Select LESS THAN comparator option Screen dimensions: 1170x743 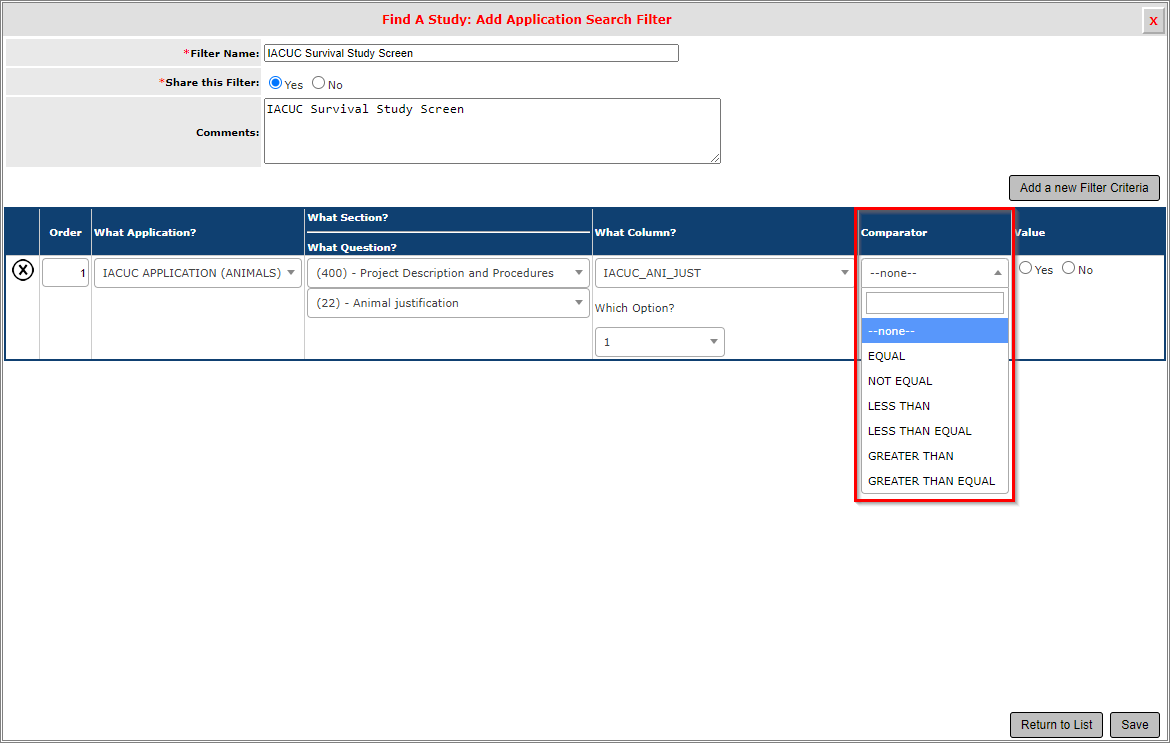(x=934, y=406)
